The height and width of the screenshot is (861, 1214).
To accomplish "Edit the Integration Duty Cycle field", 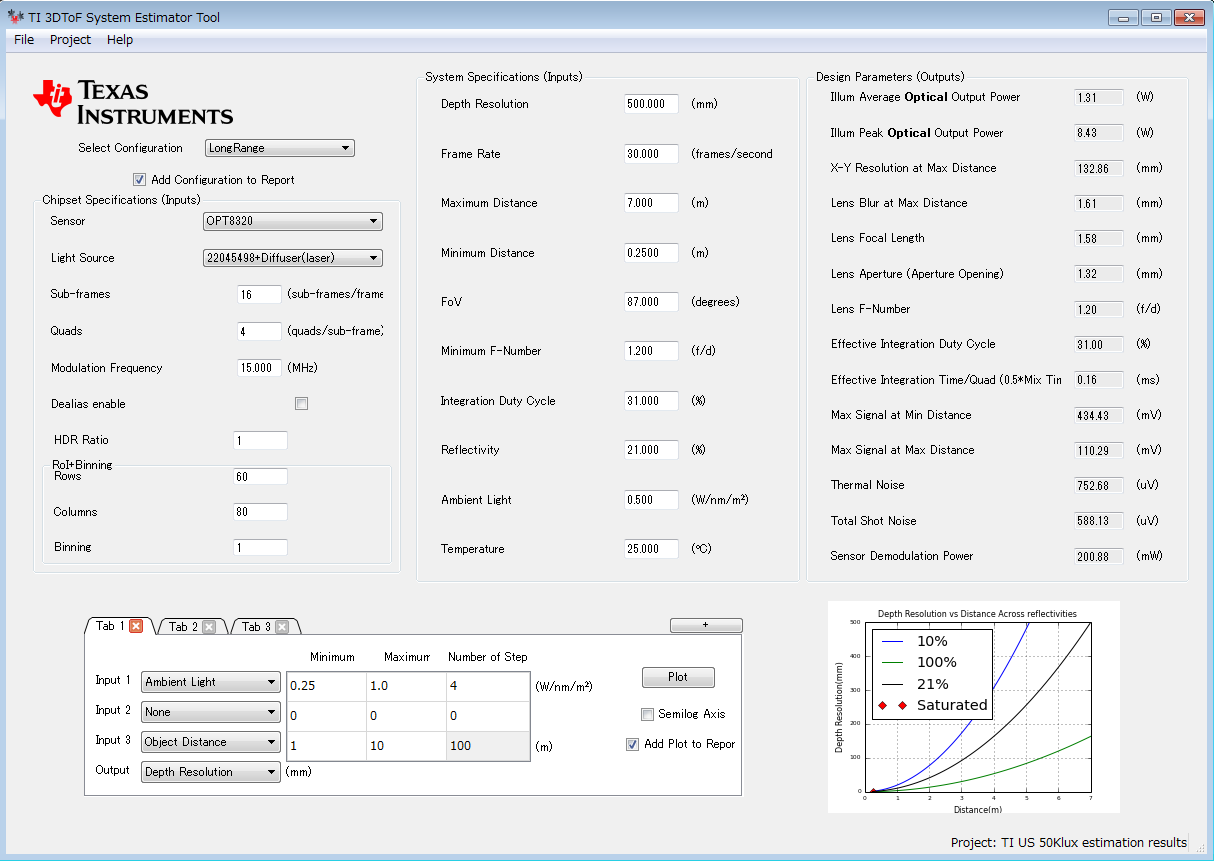I will 652,401.
